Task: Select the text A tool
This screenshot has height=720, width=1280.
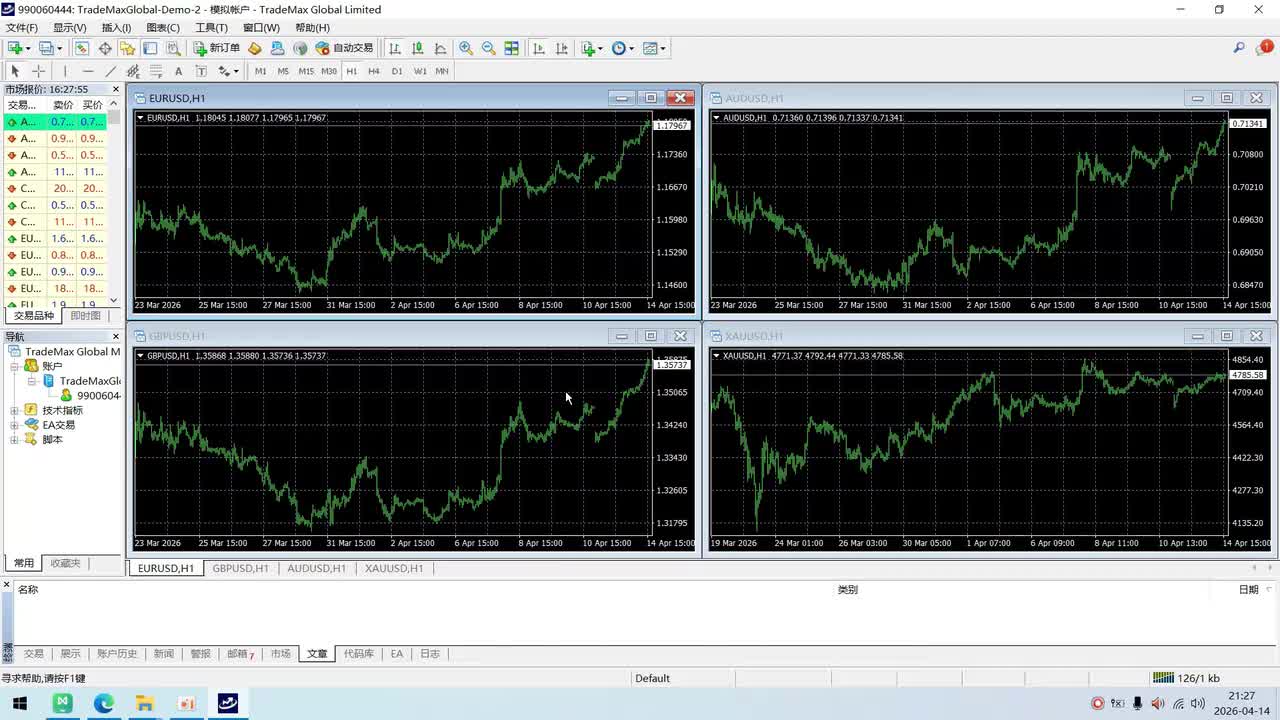Action: coord(178,71)
